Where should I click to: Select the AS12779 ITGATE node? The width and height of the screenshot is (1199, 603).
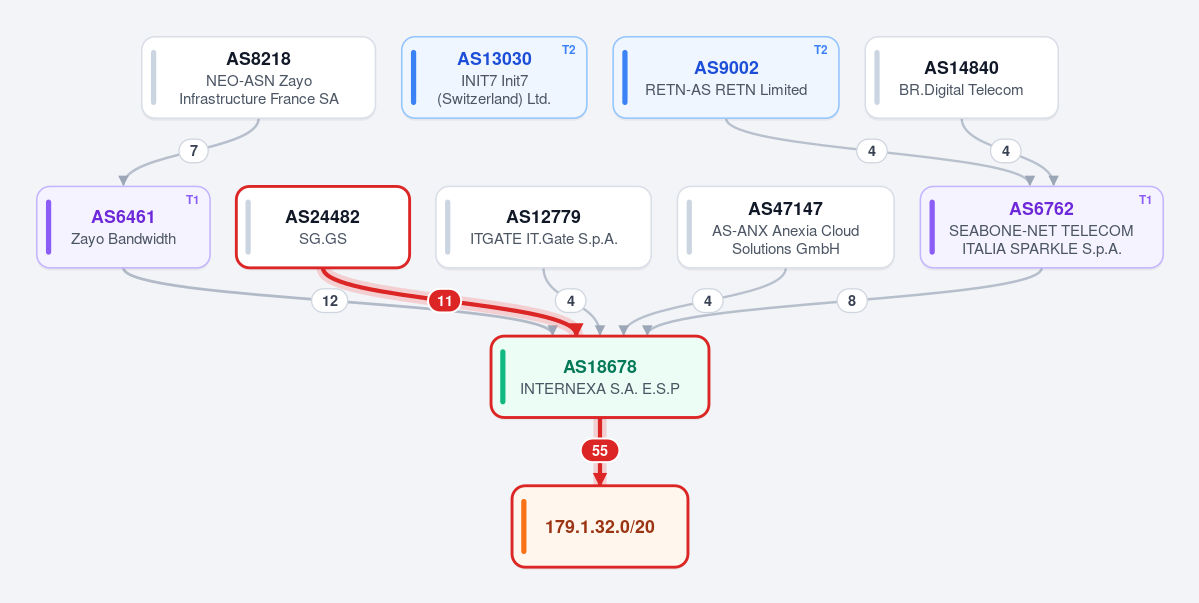543,227
